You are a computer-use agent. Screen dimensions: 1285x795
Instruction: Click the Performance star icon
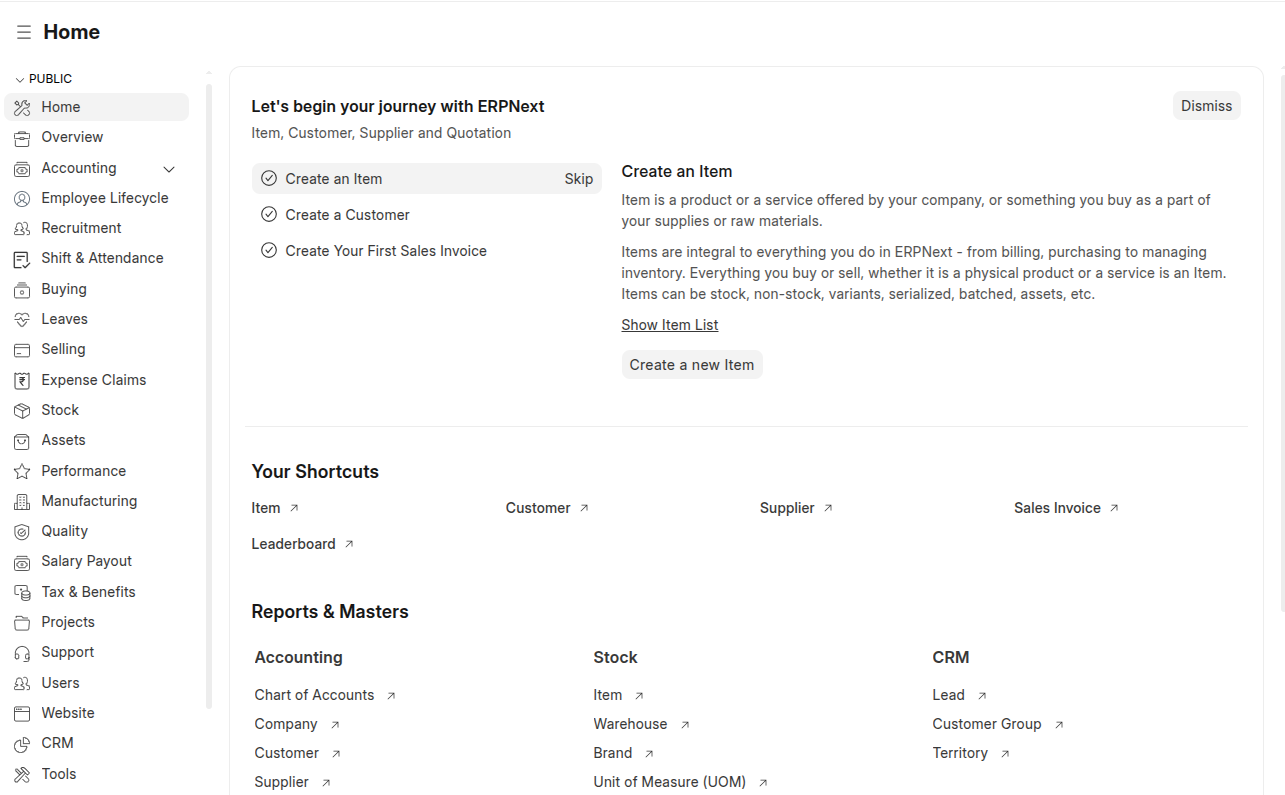click(x=22, y=471)
